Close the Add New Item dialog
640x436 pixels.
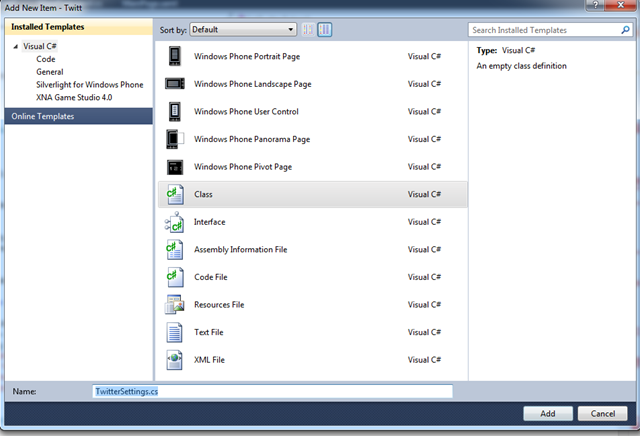point(620,5)
